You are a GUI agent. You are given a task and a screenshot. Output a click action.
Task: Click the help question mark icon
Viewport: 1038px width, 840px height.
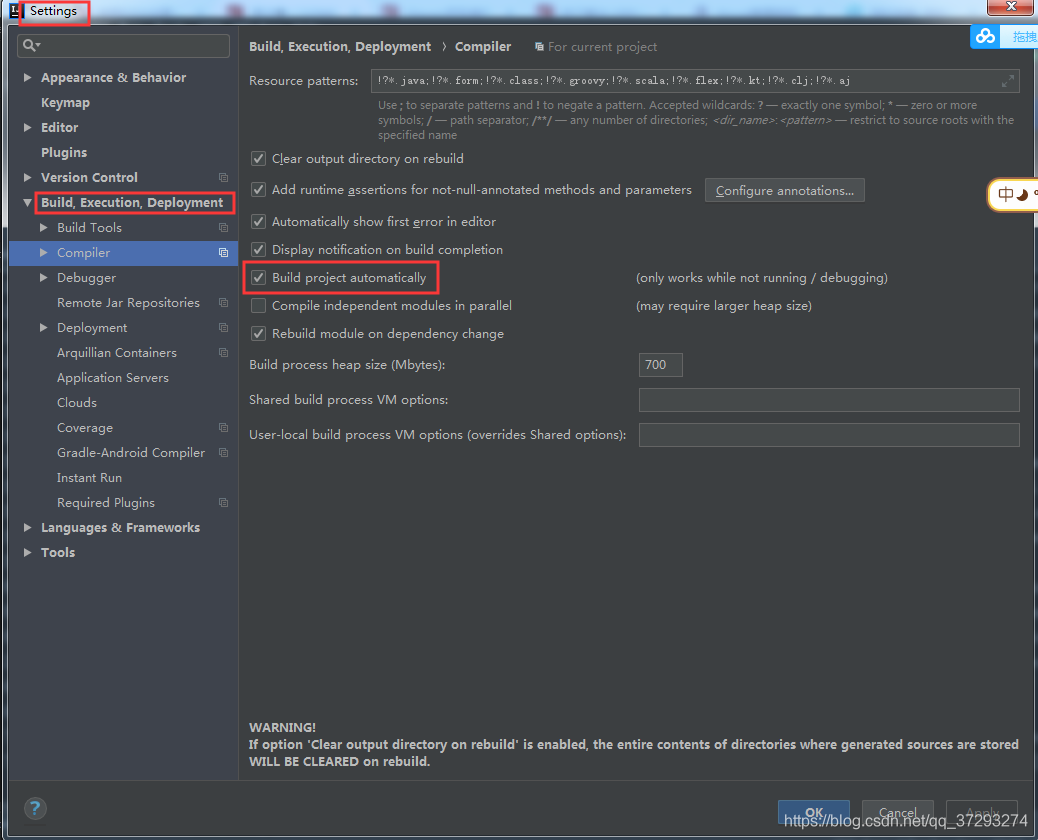(35, 808)
